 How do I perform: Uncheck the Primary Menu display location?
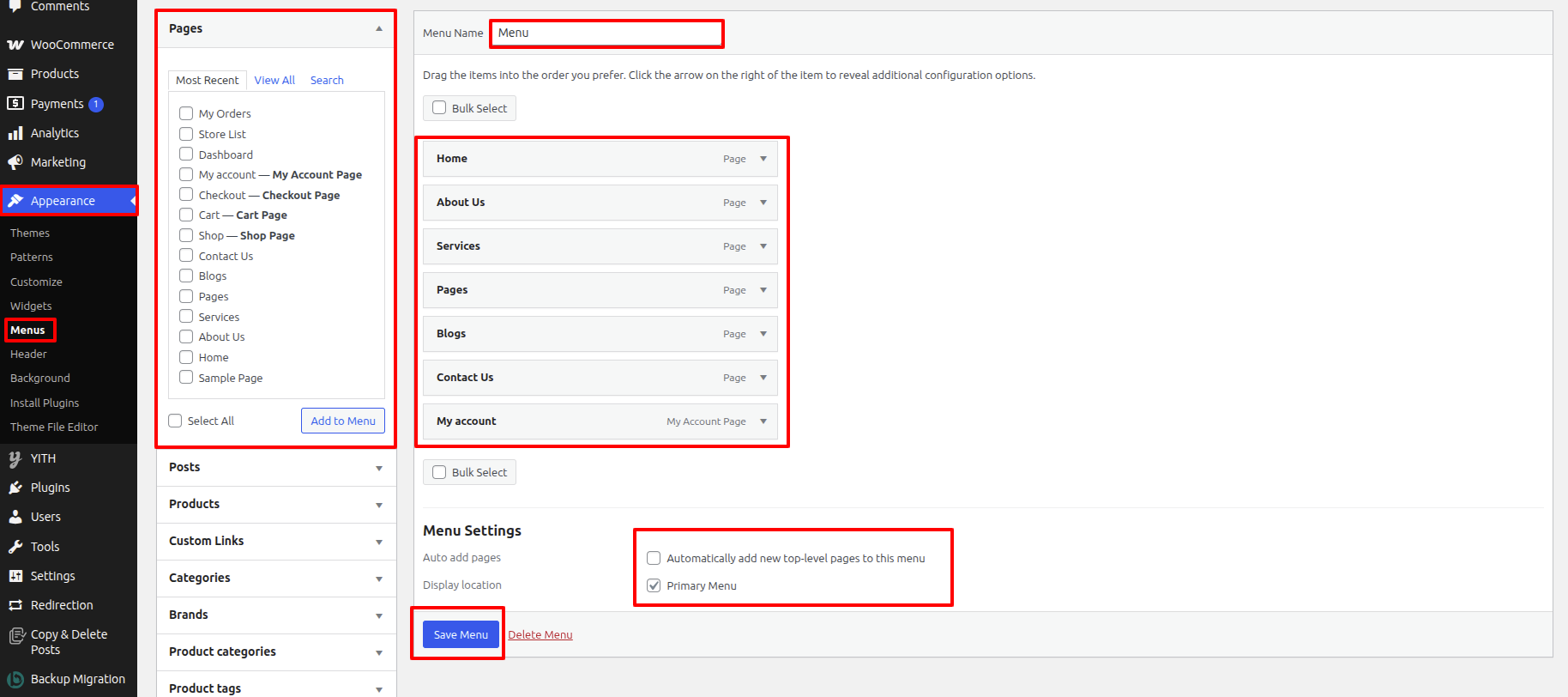click(654, 585)
